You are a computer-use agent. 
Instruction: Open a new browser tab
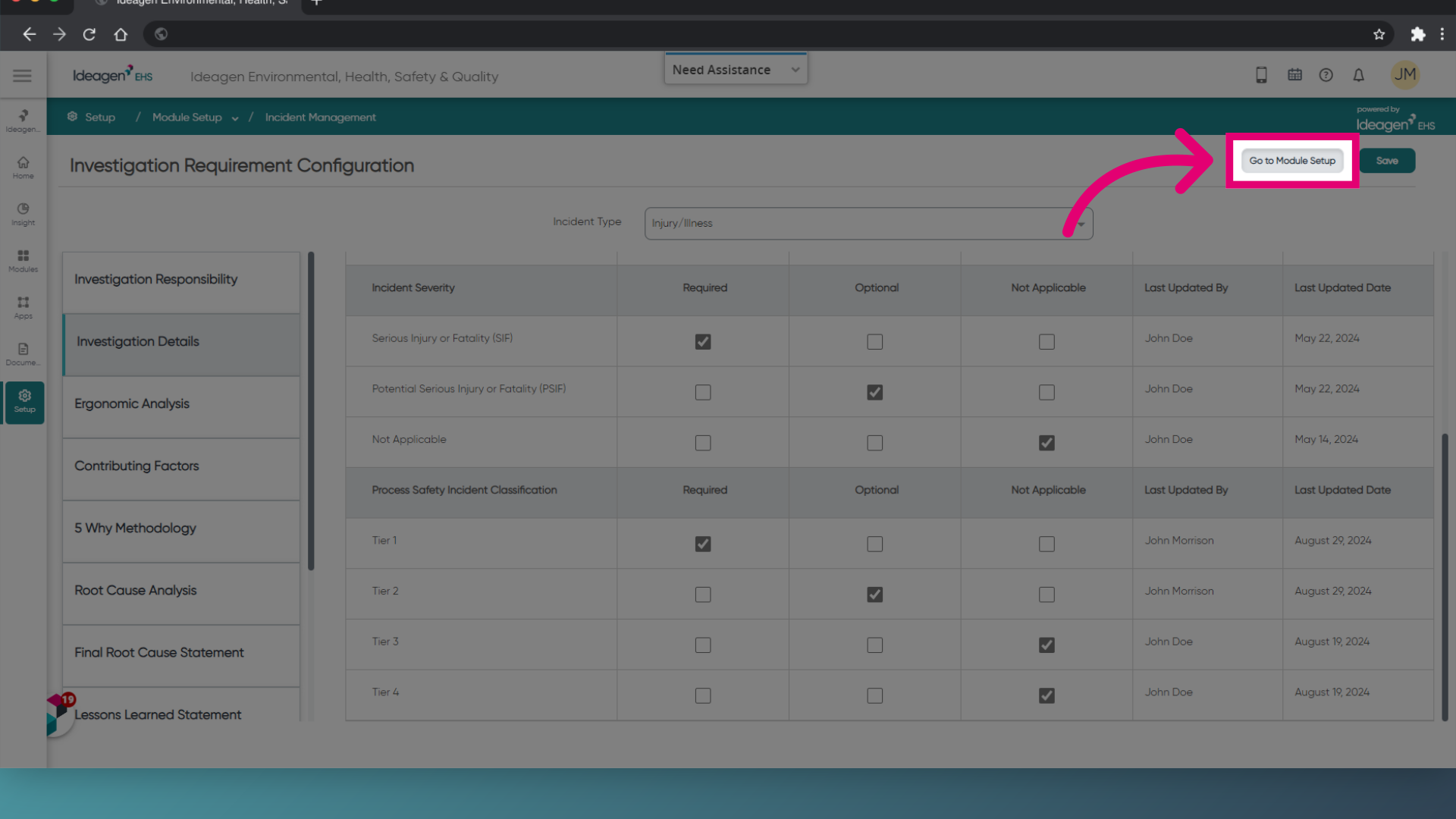pos(316,3)
